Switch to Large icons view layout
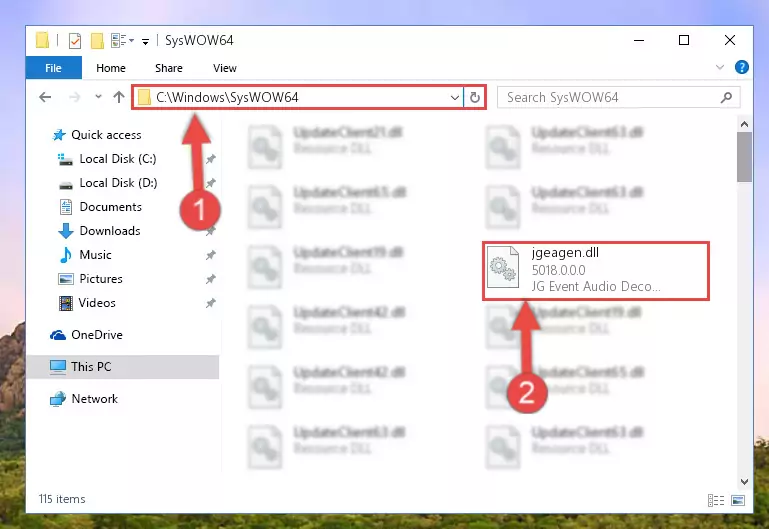The width and height of the screenshot is (769, 529). pyautogui.click(x=738, y=500)
